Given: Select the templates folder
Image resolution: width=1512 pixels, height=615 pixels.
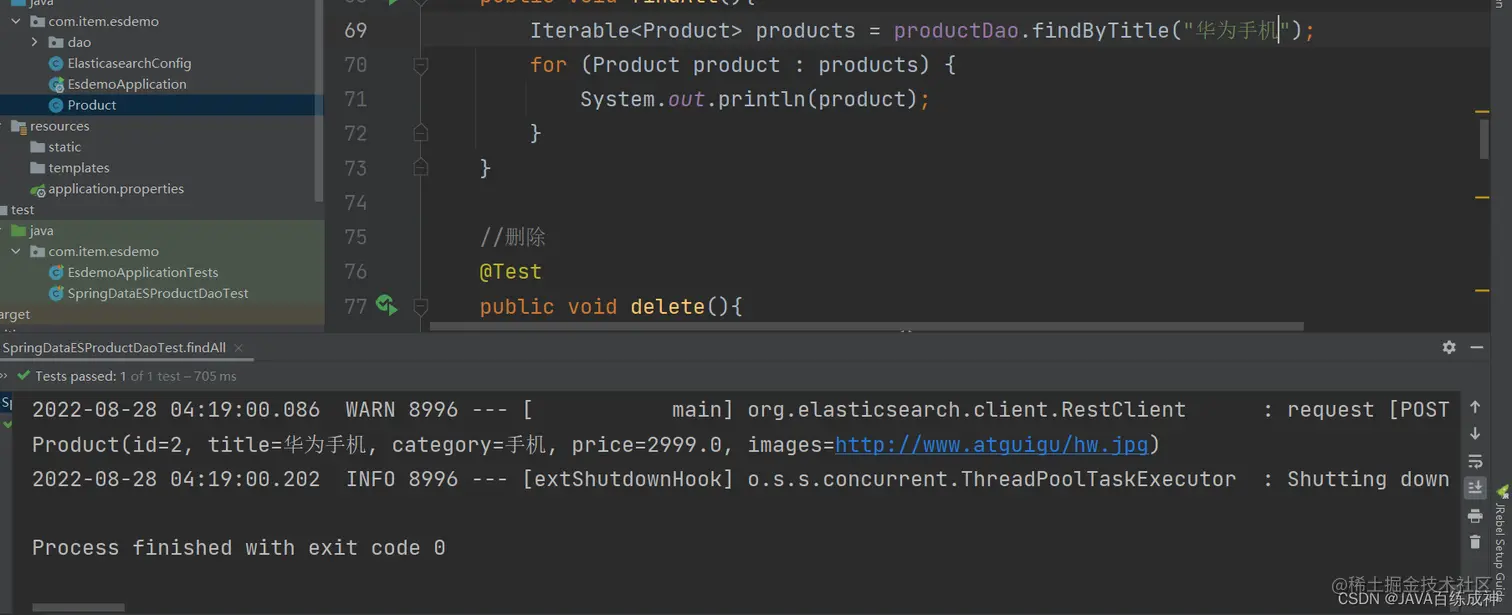Looking at the screenshot, I should [79, 168].
